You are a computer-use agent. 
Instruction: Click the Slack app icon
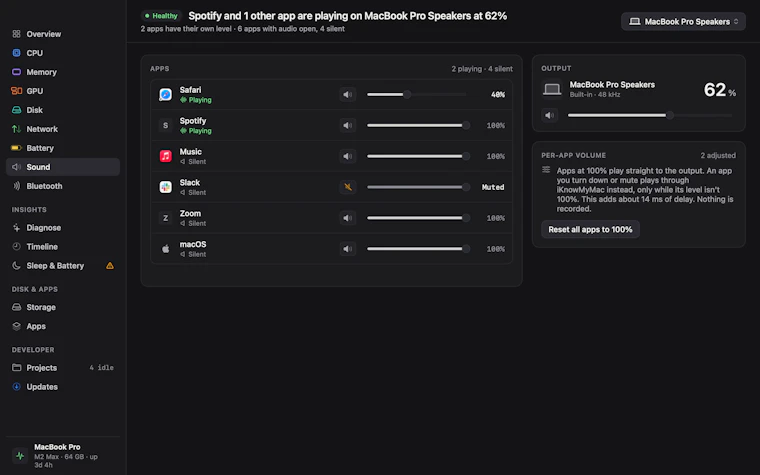[x=165, y=187]
